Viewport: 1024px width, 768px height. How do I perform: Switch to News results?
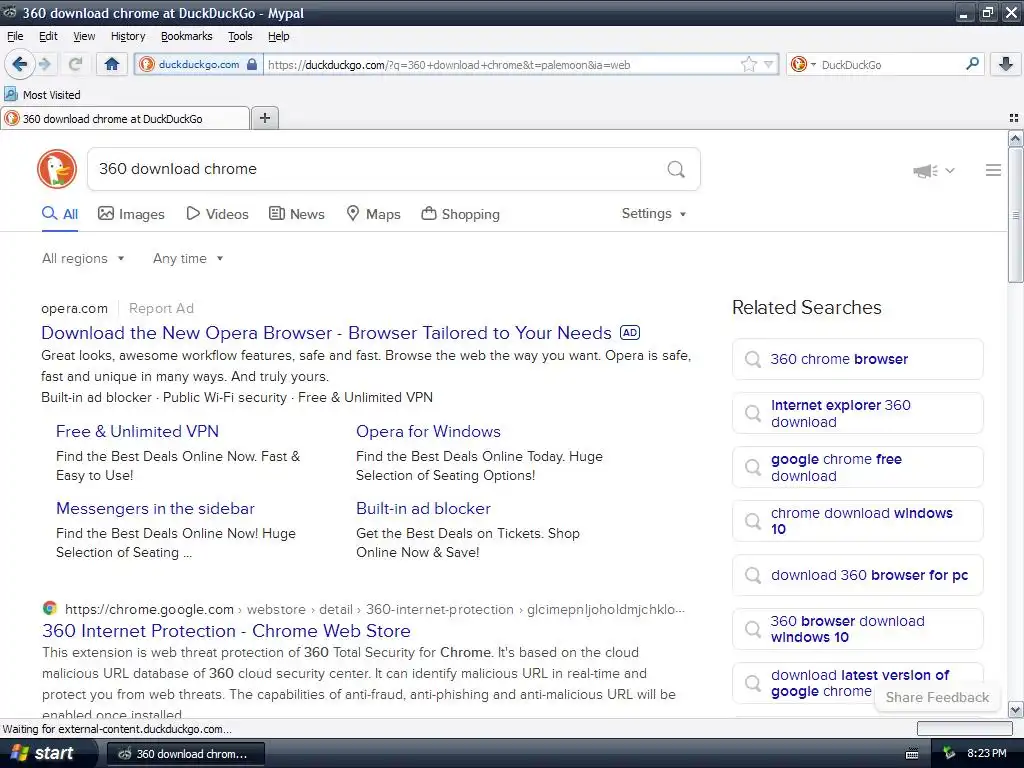tap(296, 214)
